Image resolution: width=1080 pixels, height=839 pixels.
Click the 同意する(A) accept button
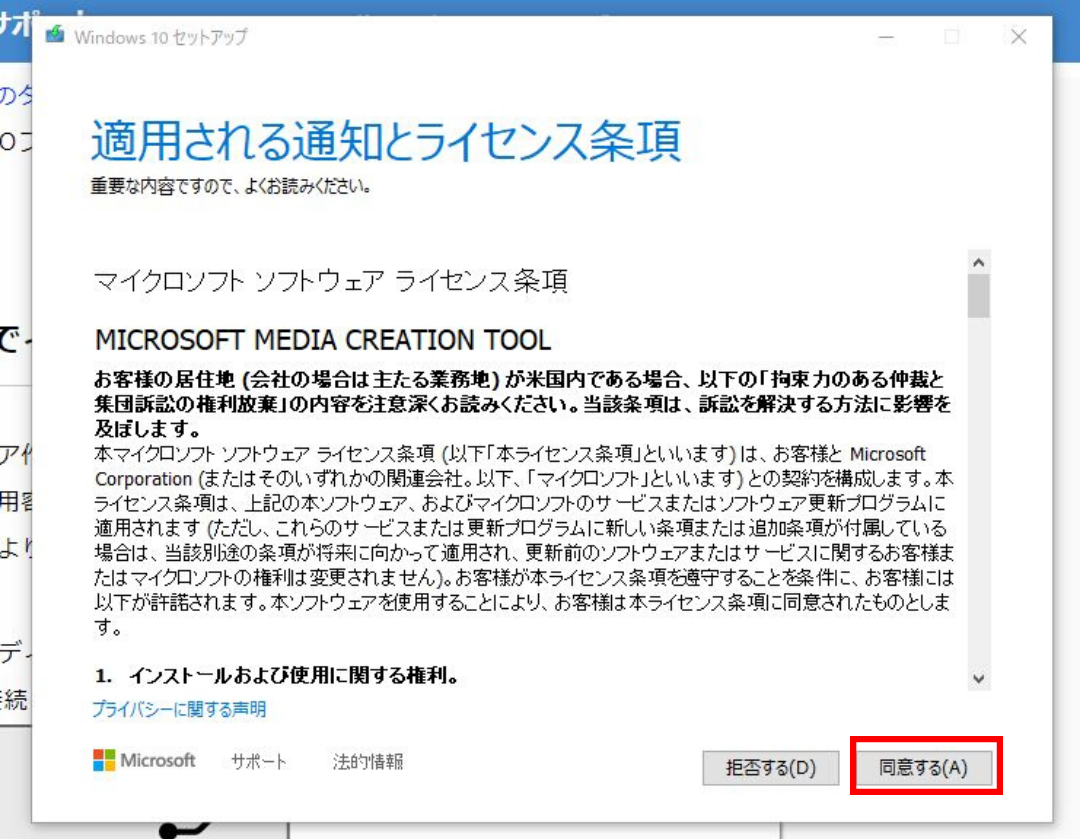pos(924,767)
